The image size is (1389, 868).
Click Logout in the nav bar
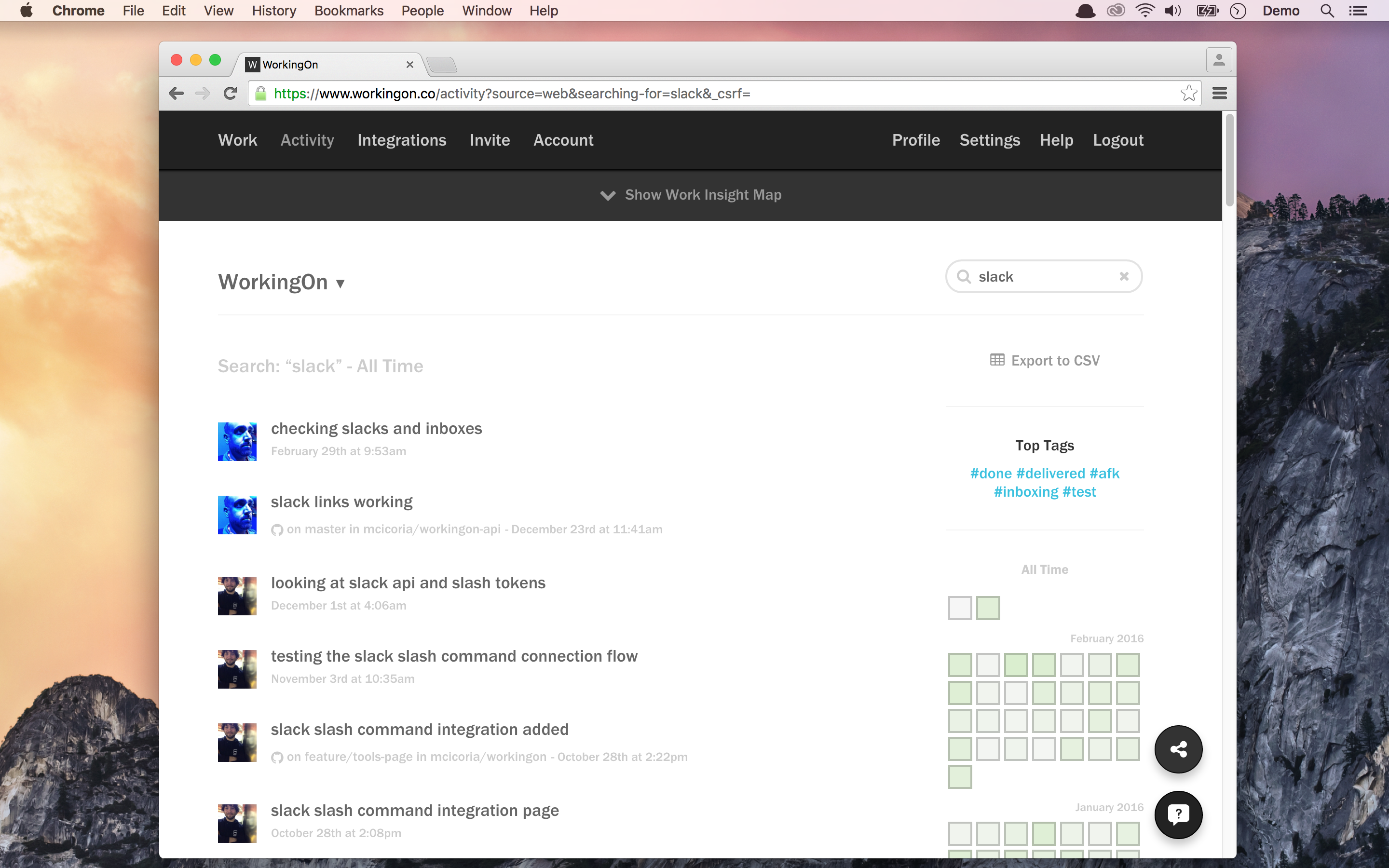tap(1118, 140)
